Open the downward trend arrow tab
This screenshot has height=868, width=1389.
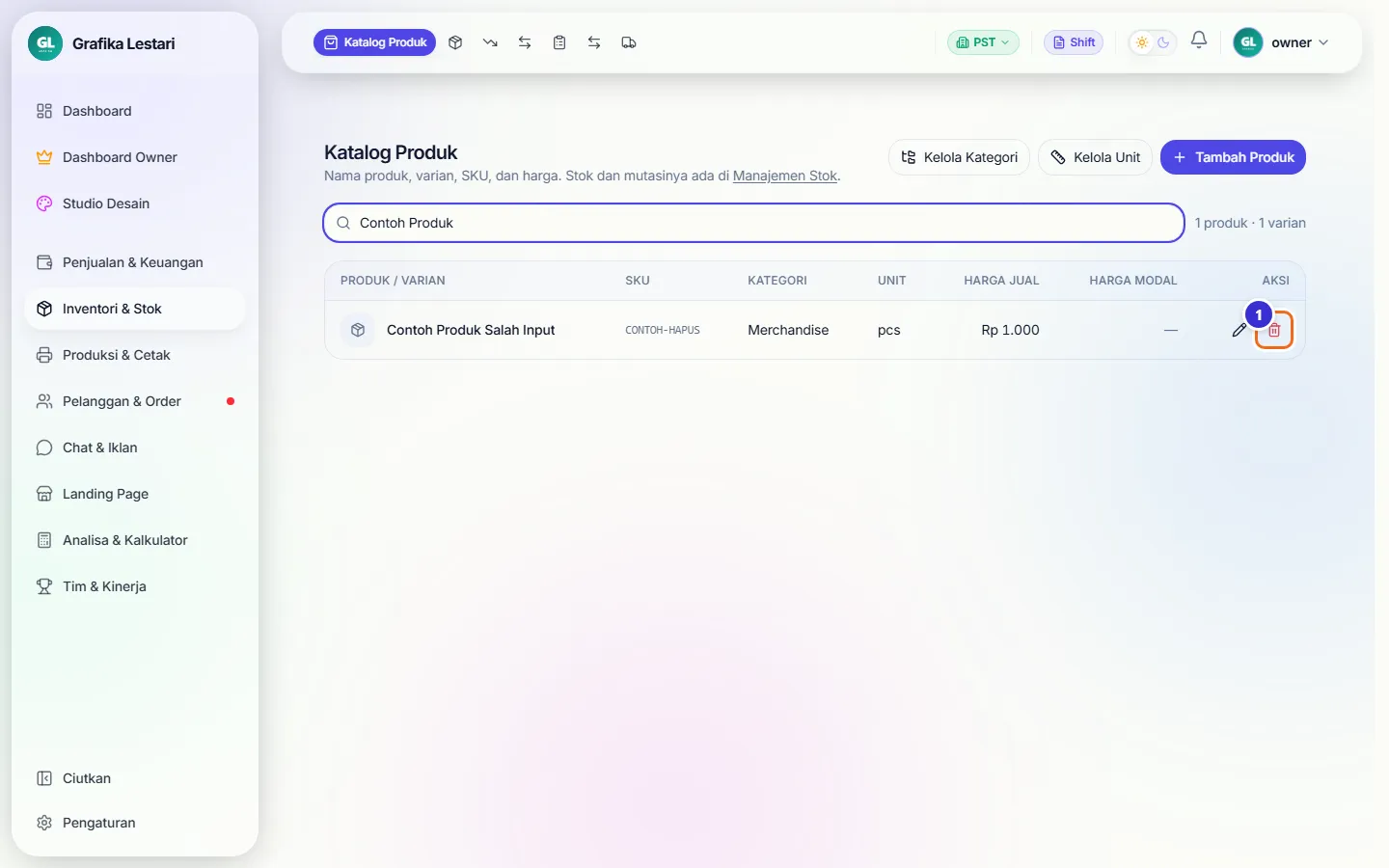(x=490, y=42)
